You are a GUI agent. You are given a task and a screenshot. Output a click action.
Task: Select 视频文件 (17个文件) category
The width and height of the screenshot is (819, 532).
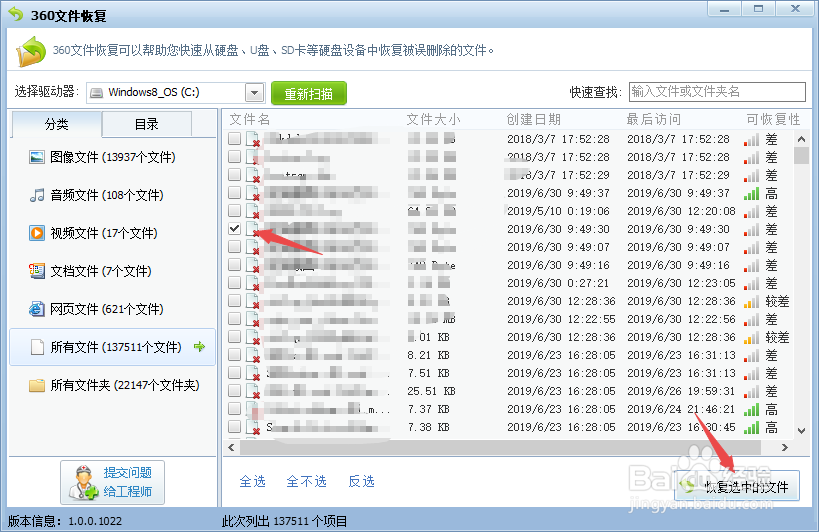112,233
